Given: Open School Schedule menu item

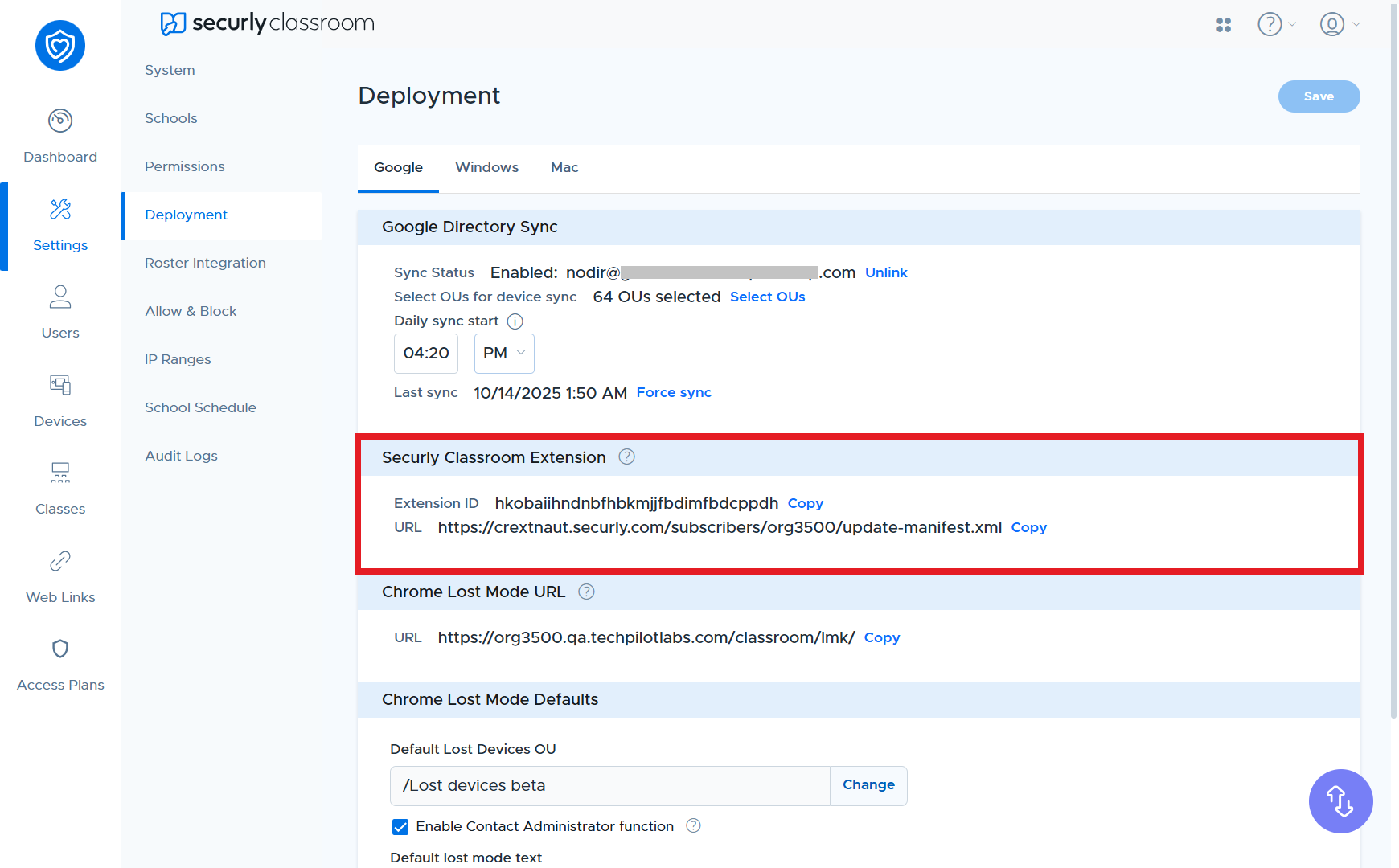Looking at the screenshot, I should click(x=200, y=407).
